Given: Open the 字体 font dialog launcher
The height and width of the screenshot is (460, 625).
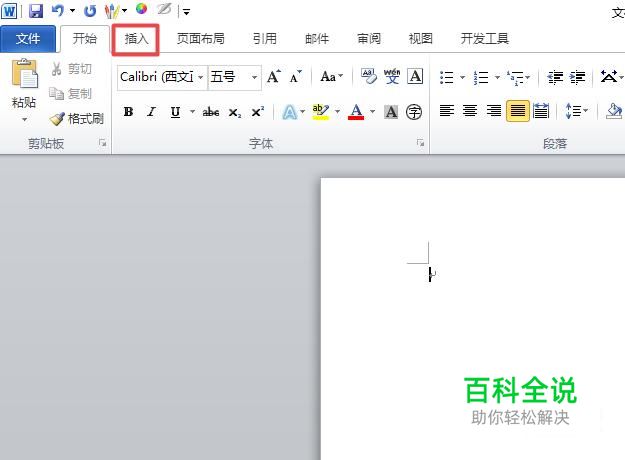Looking at the screenshot, I should (x=420, y=143).
